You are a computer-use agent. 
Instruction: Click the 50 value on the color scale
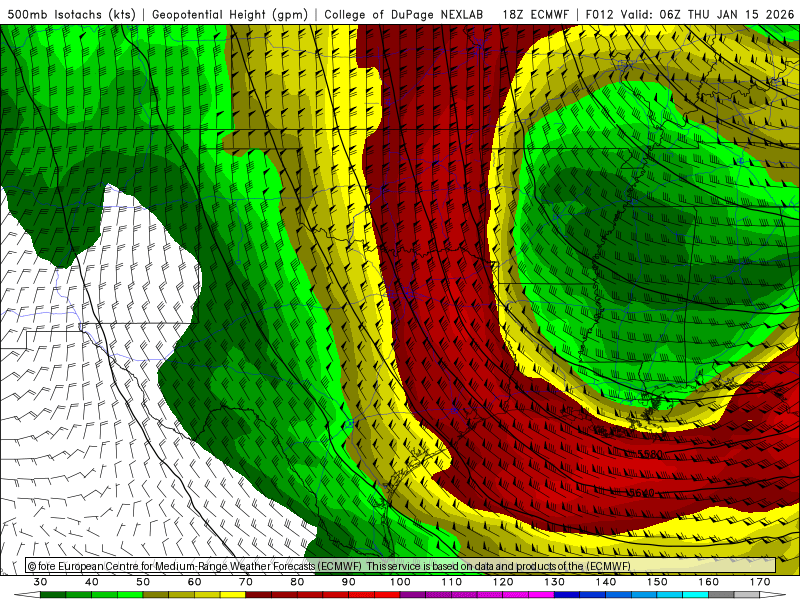143,582
